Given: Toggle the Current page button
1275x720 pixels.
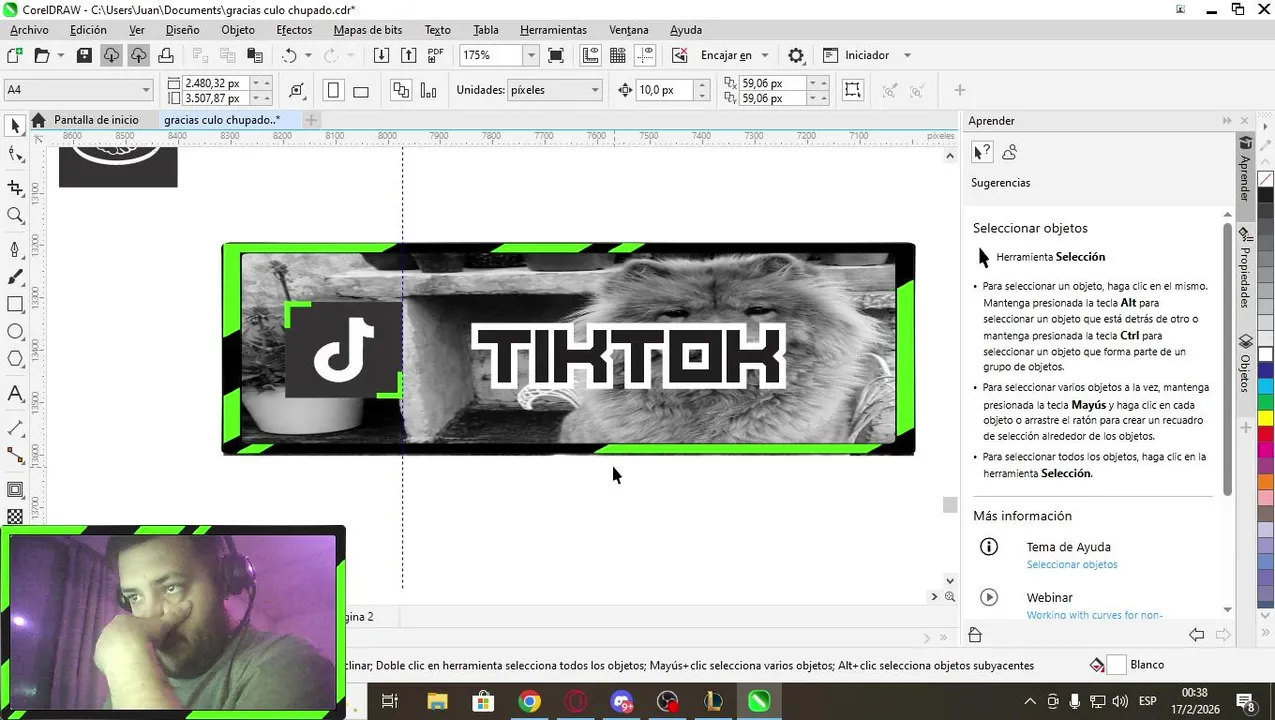Looking at the screenshot, I should (429, 91).
